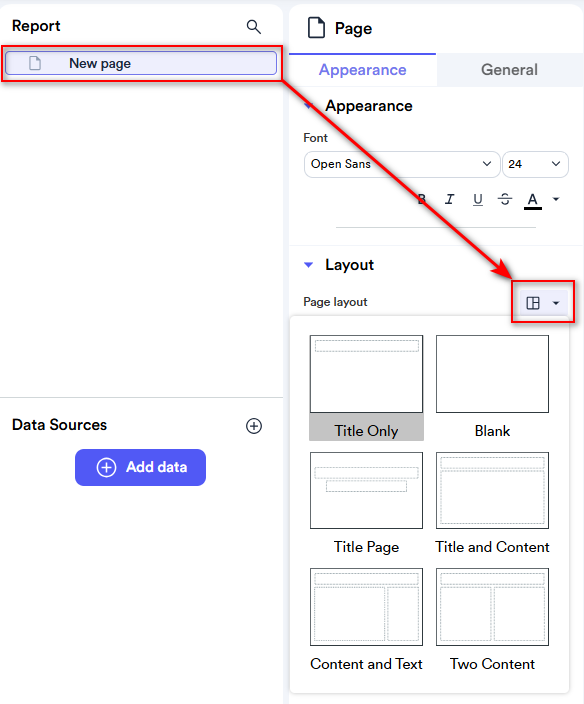This screenshot has width=584, height=704.
Task: Open the font size 24 dropdown
Action: [x=535, y=164]
